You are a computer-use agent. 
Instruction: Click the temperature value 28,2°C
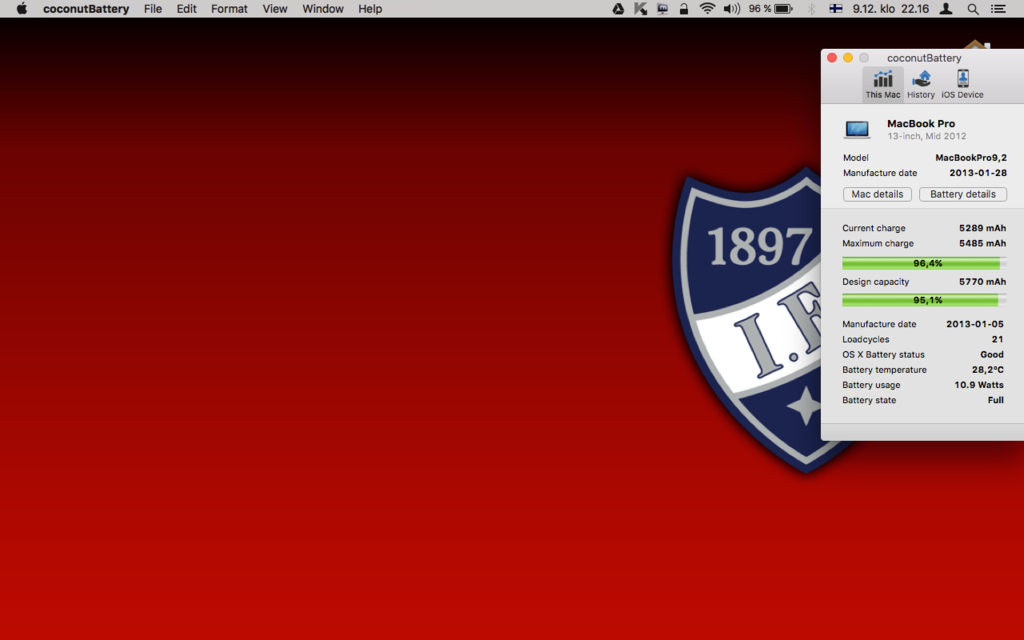[987, 370]
